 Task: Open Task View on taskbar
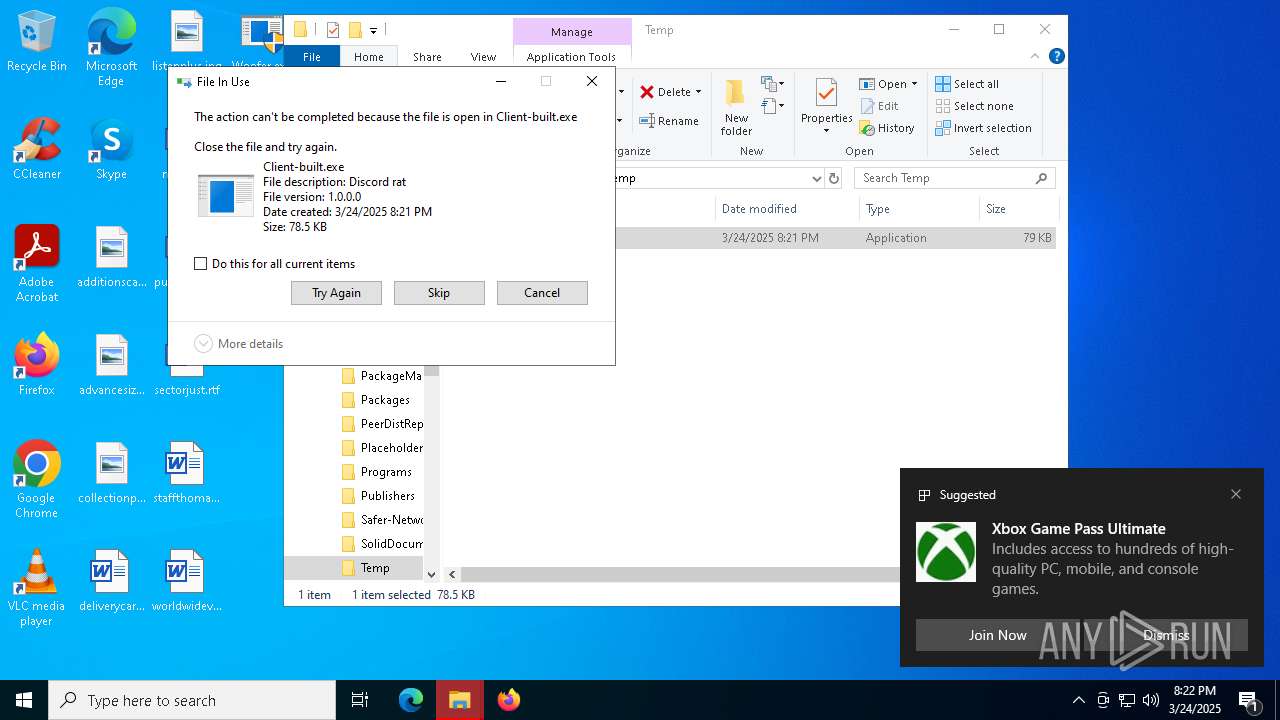[x=360, y=700]
